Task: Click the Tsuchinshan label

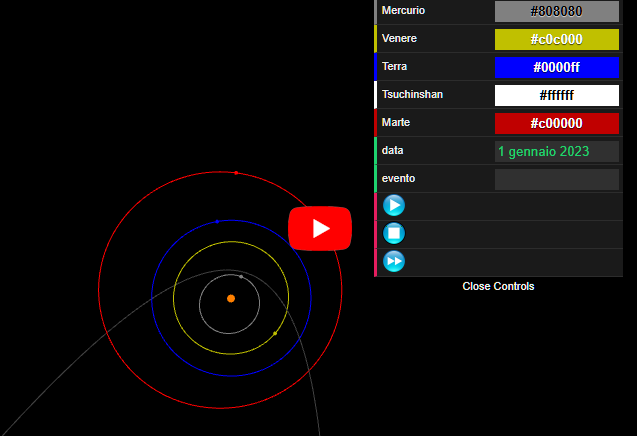Action: [x=412, y=94]
